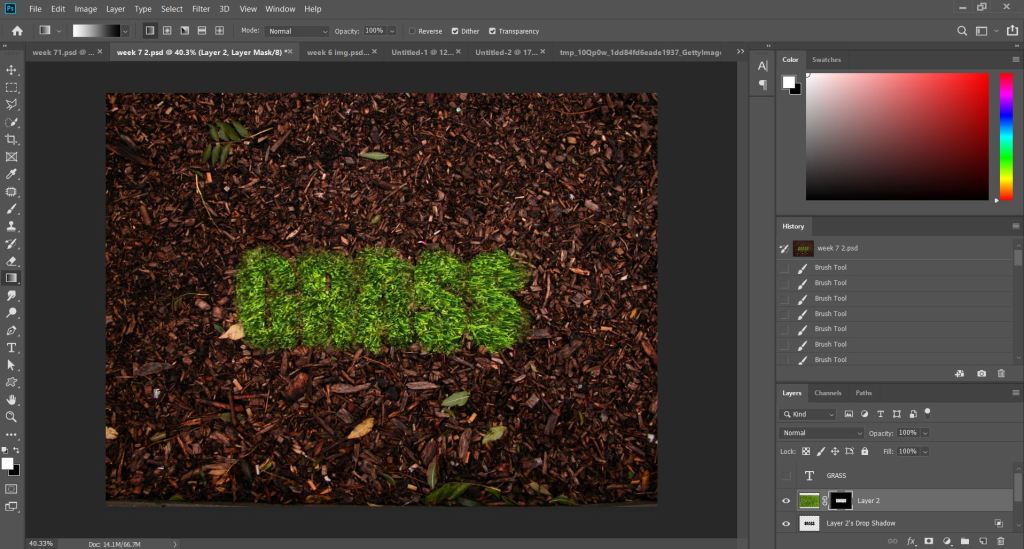This screenshot has height=549, width=1024.
Task: Pick the Eyedropper tool
Action: 12,174
